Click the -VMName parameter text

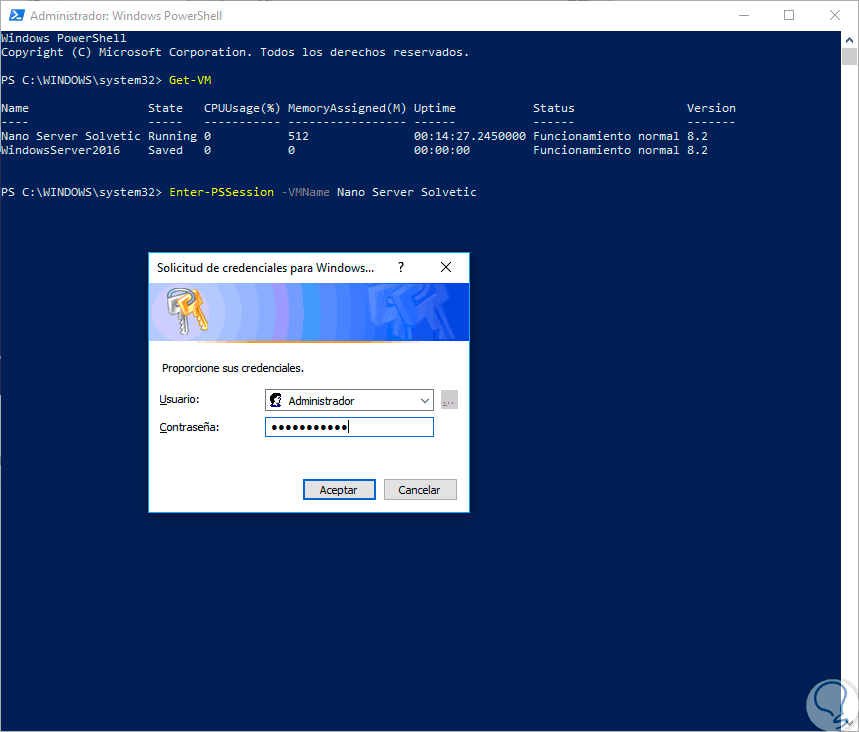pyautogui.click(x=305, y=192)
